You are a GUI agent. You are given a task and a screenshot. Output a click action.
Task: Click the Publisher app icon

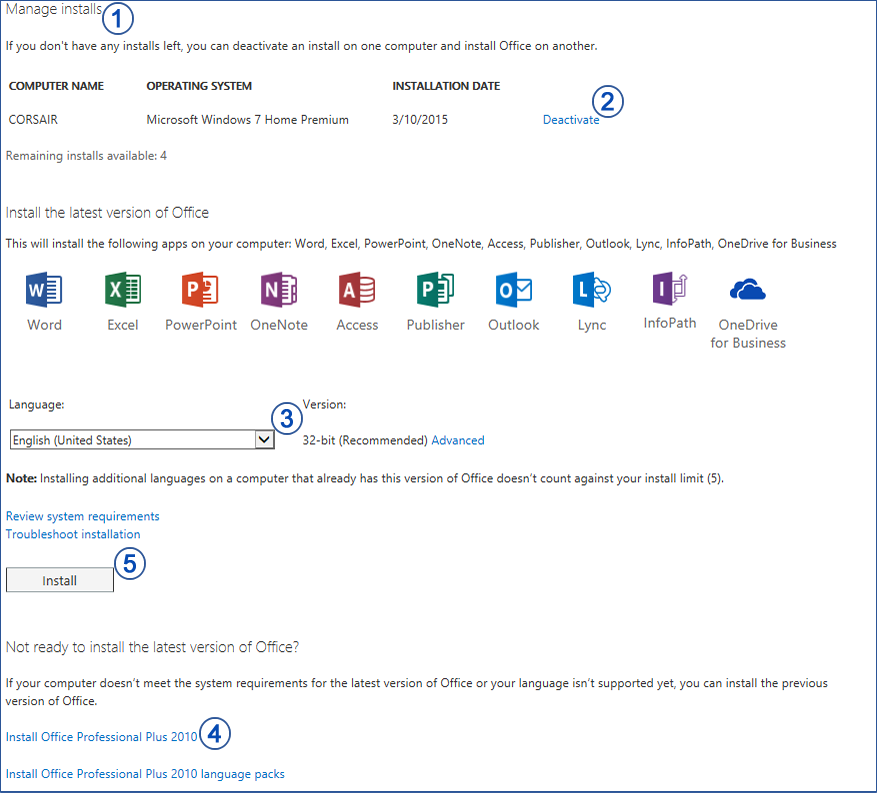coord(435,290)
